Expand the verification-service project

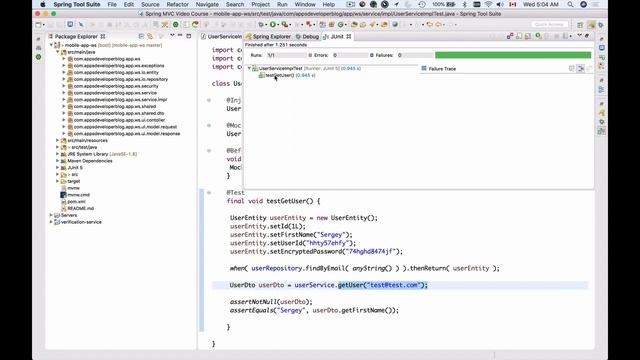pyautogui.click(x=51, y=222)
